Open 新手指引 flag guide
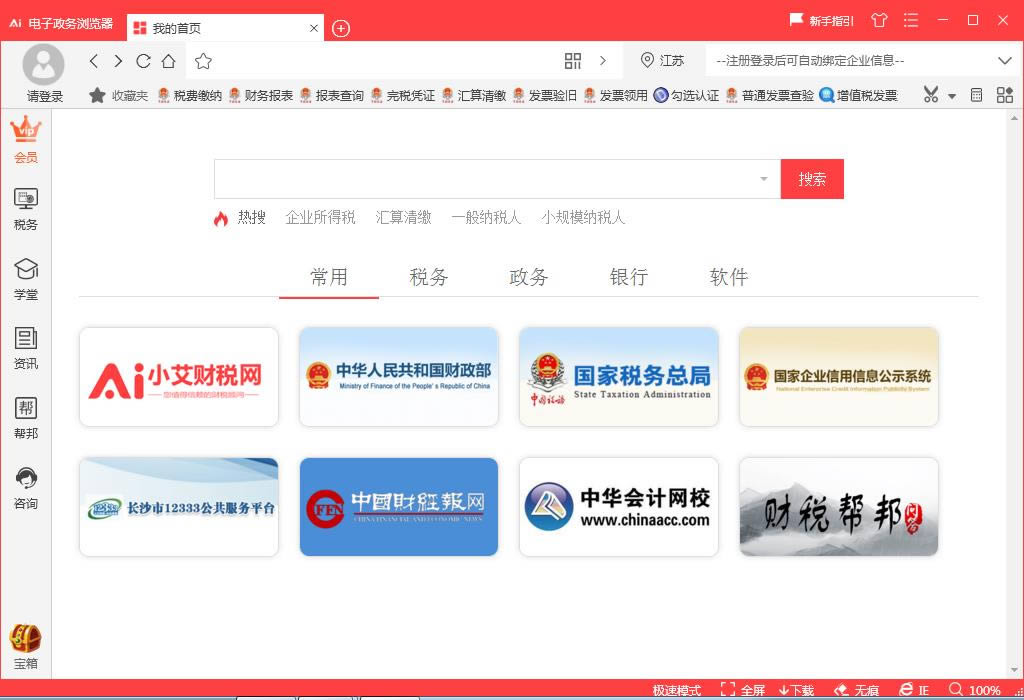 click(822, 21)
